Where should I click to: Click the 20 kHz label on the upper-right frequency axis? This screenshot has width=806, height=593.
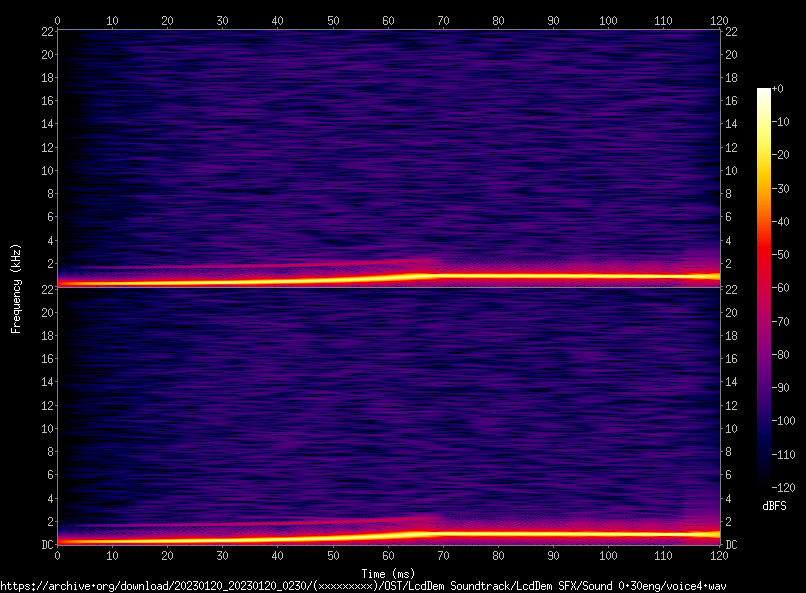pos(731,54)
